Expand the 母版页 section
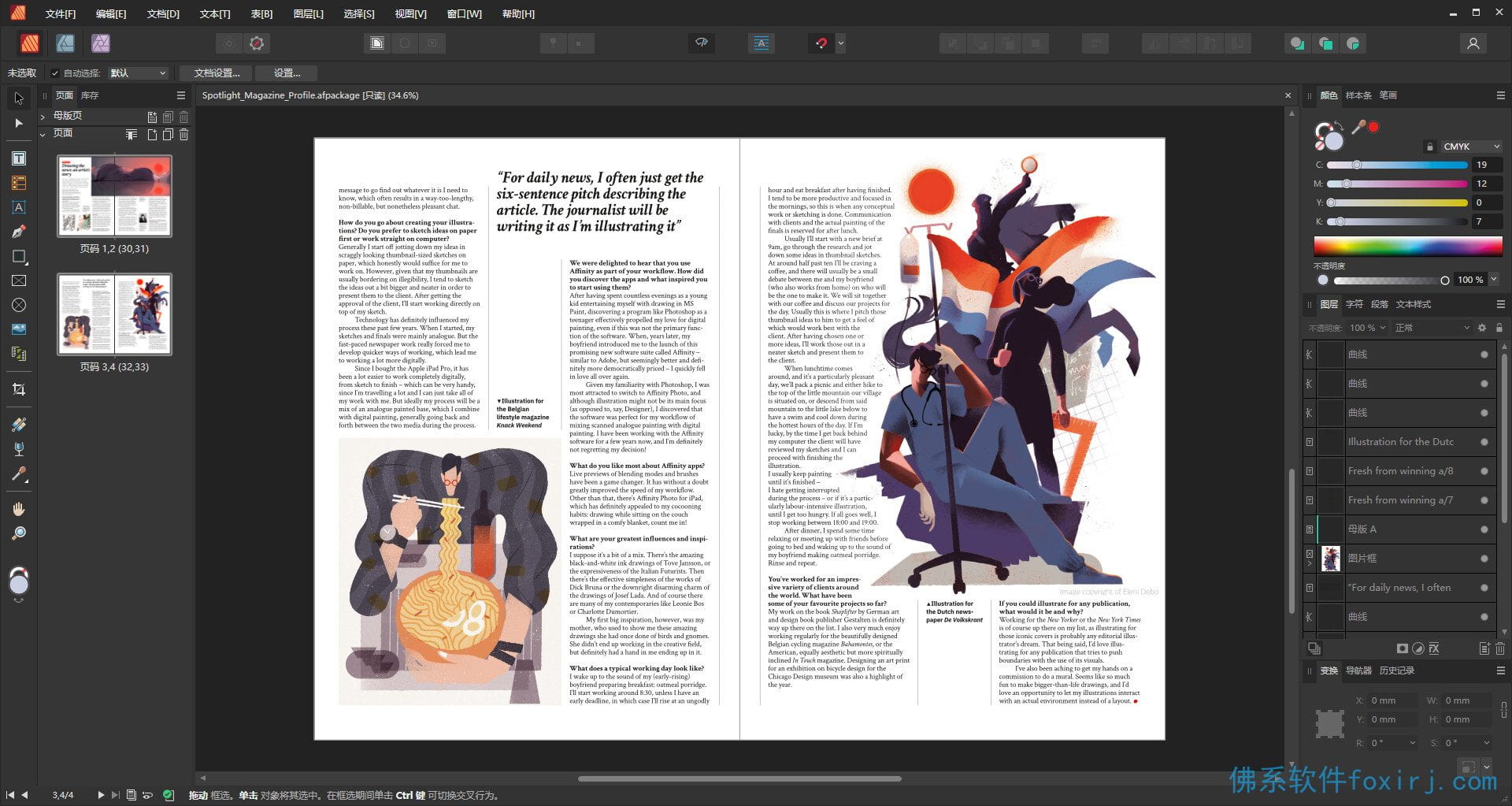The width and height of the screenshot is (1512, 806). (x=43, y=117)
